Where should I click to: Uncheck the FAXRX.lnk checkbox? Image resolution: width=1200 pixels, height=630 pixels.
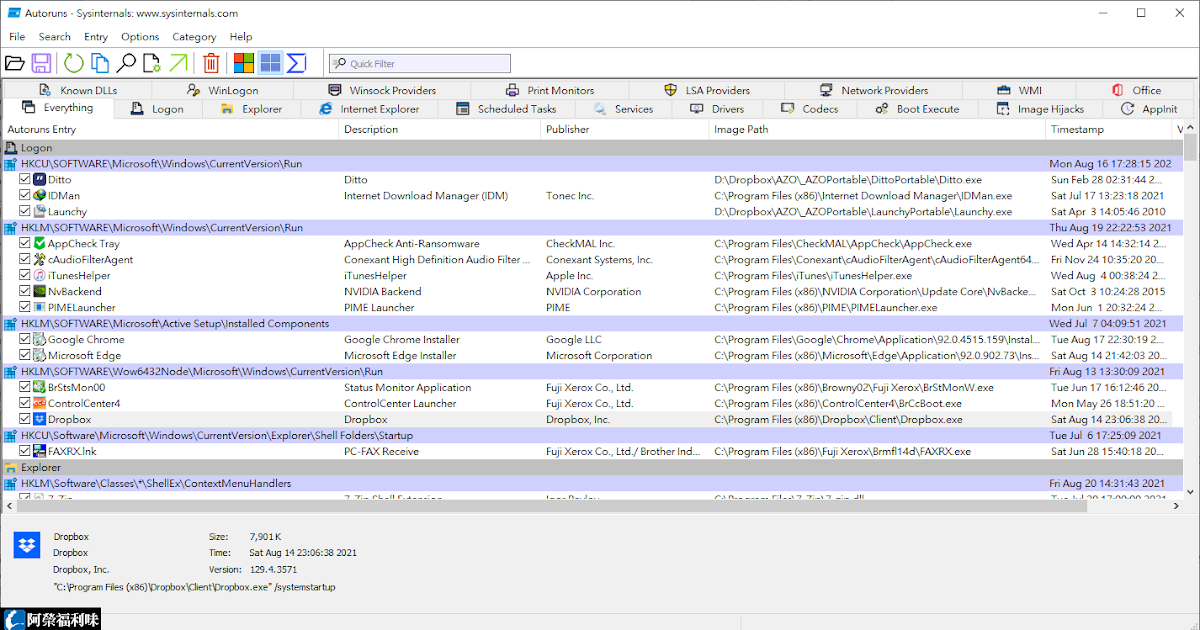coord(25,451)
